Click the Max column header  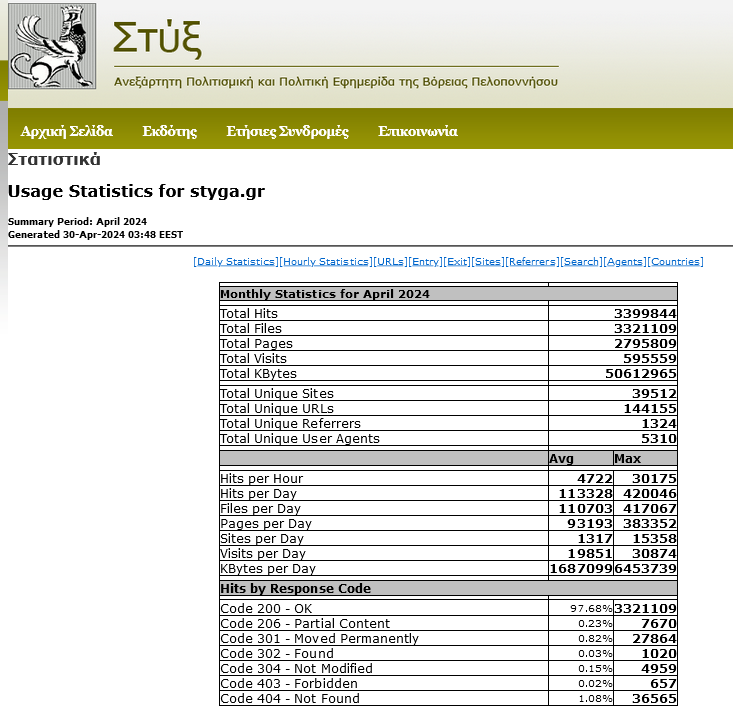coord(627,458)
